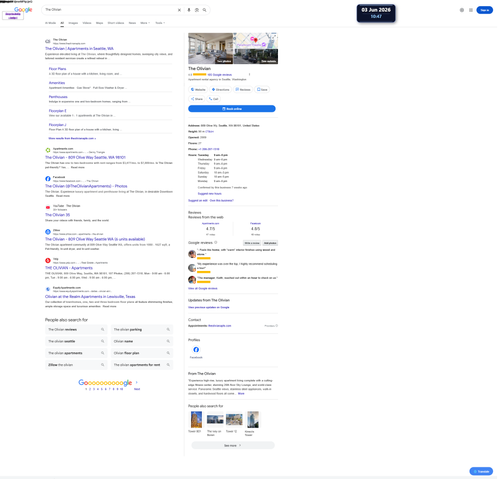
Task: Click the second reviewer's avatar
Action: (x=192, y=268)
